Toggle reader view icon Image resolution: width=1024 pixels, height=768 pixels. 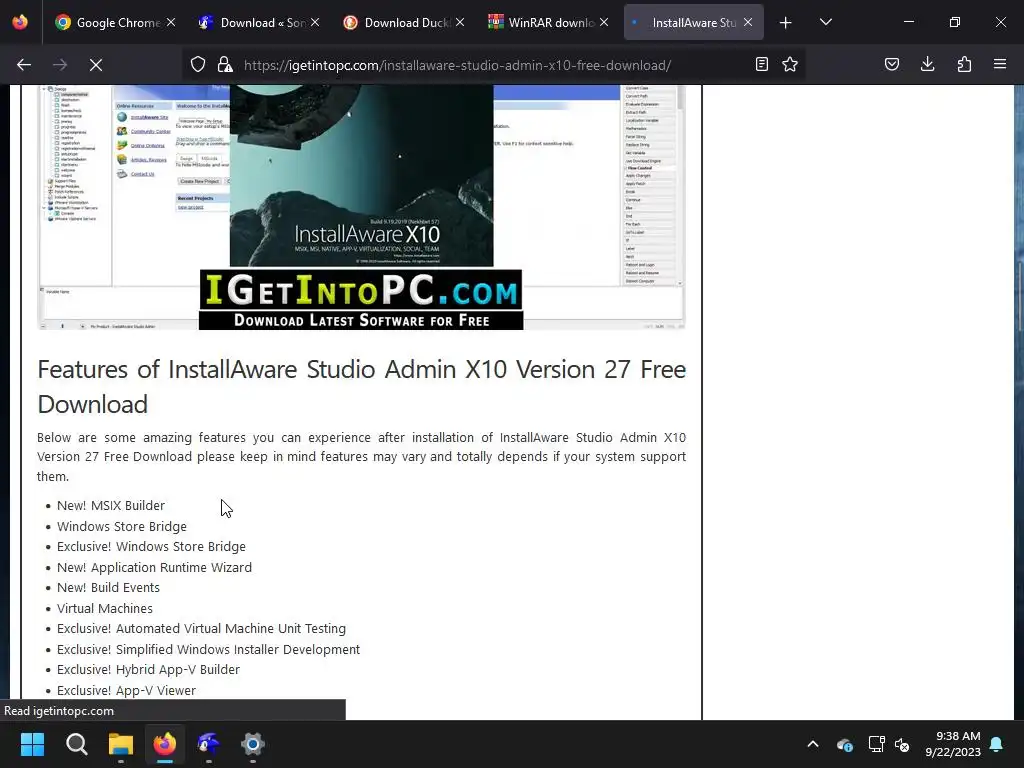(x=761, y=64)
